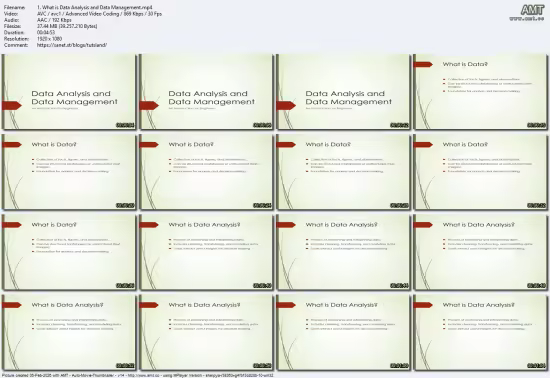Select the "What is Data?" thumbnail beside "What is Data Analysis?" slides
Viewport: 550px width, 378px height.
pos(69,252)
